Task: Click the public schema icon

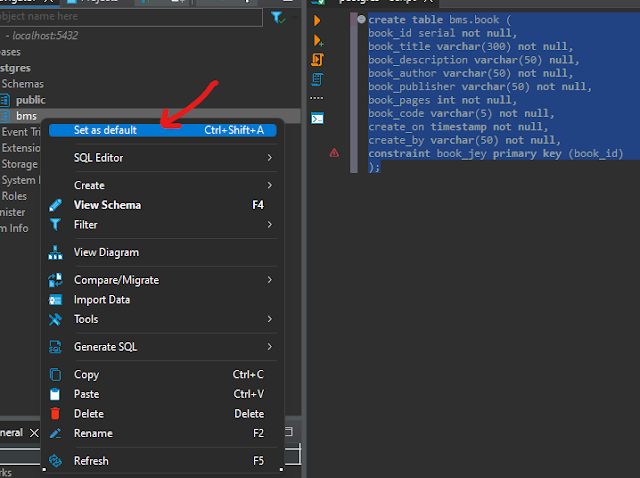Action: point(7,100)
